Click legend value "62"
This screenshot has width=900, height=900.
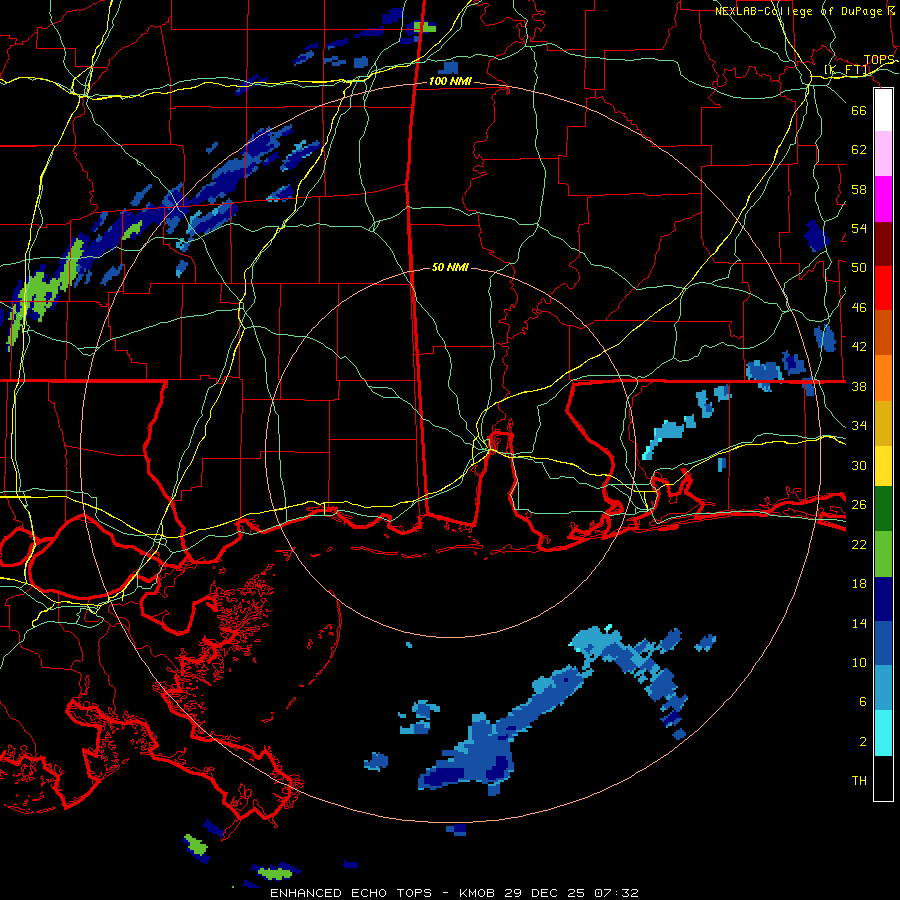tap(859, 150)
